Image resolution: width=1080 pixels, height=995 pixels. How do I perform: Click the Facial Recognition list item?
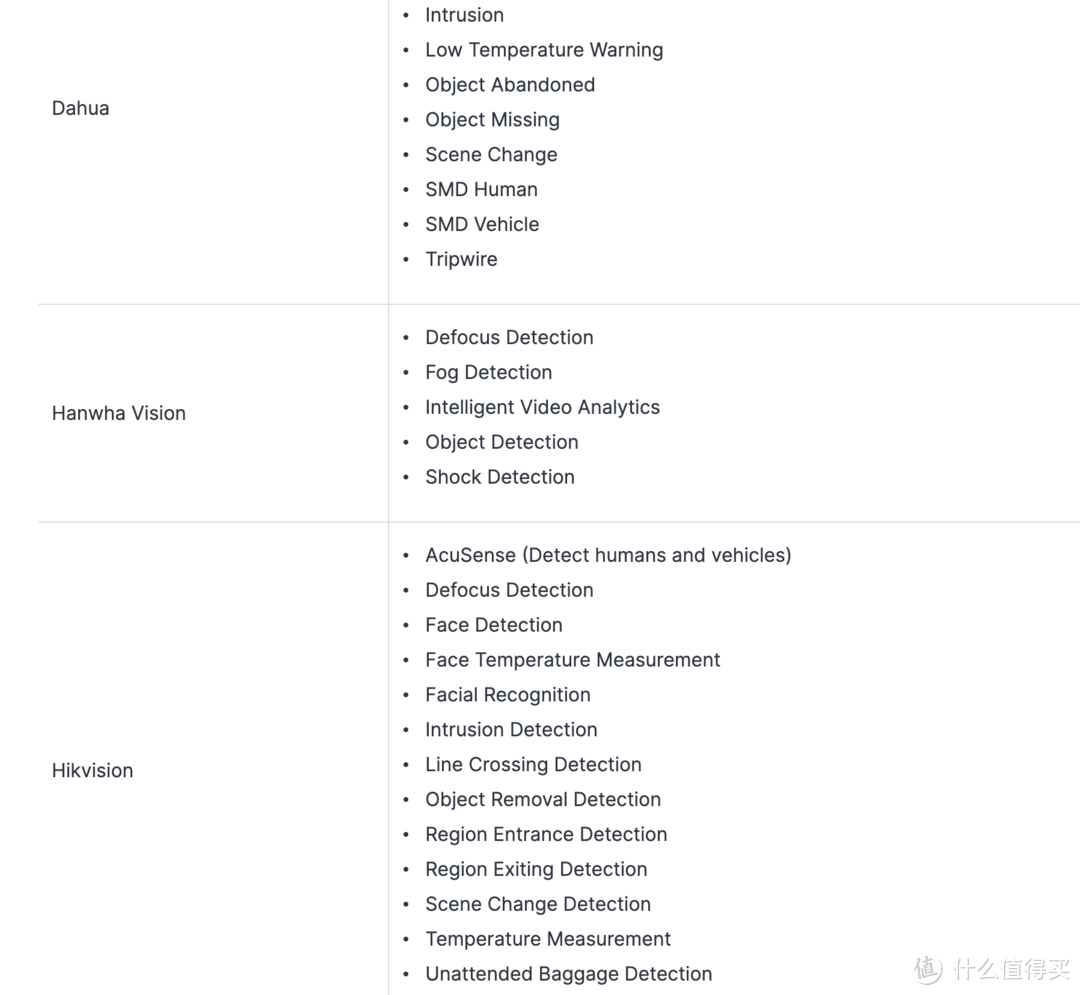tap(507, 695)
